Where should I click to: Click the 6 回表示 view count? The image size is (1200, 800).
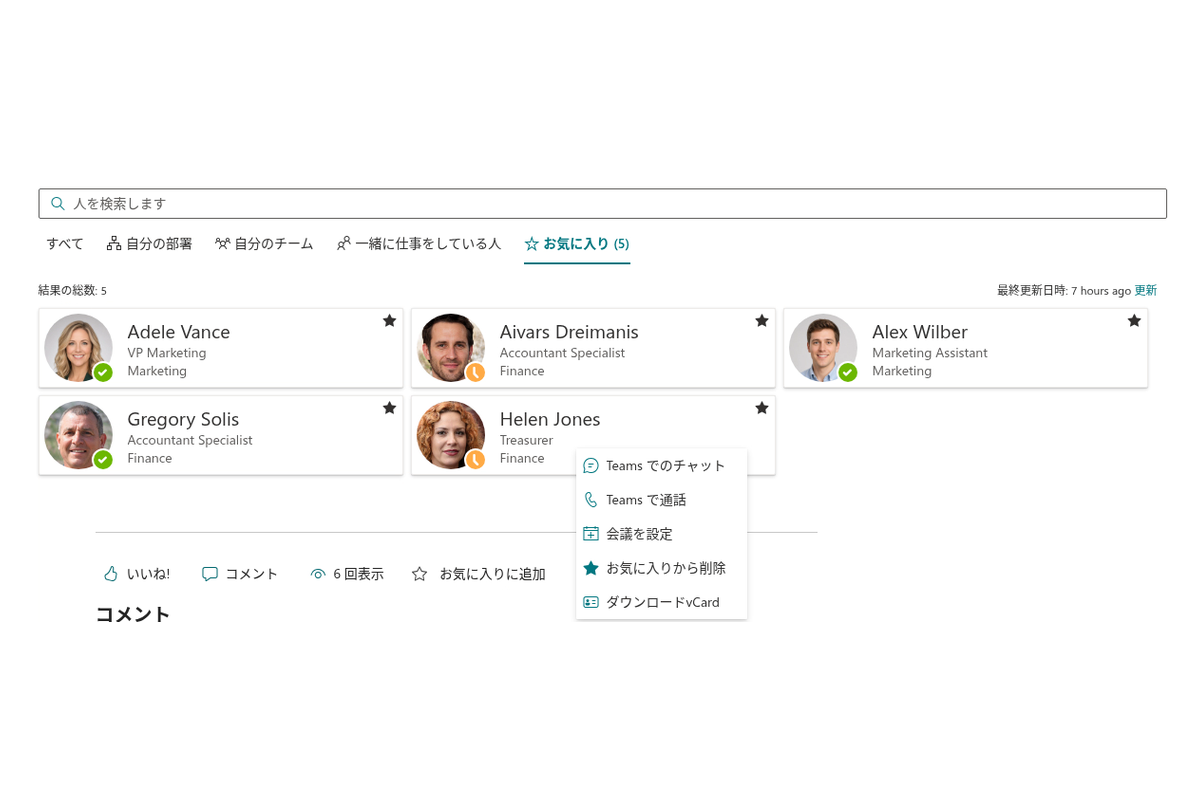347,574
